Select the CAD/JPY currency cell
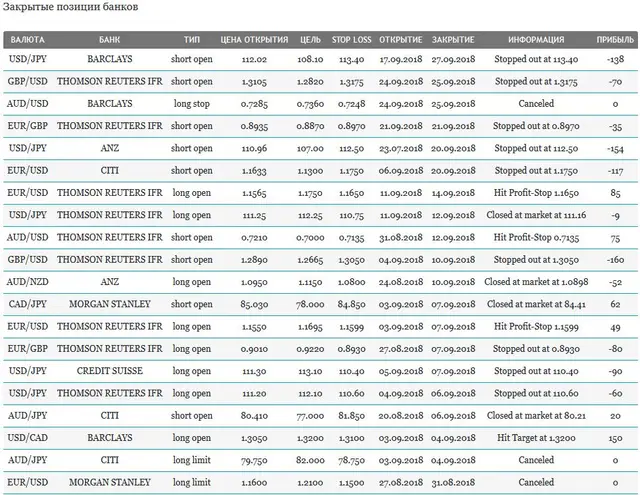Image resolution: width=640 pixels, height=495 pixels. pos(27,304)
